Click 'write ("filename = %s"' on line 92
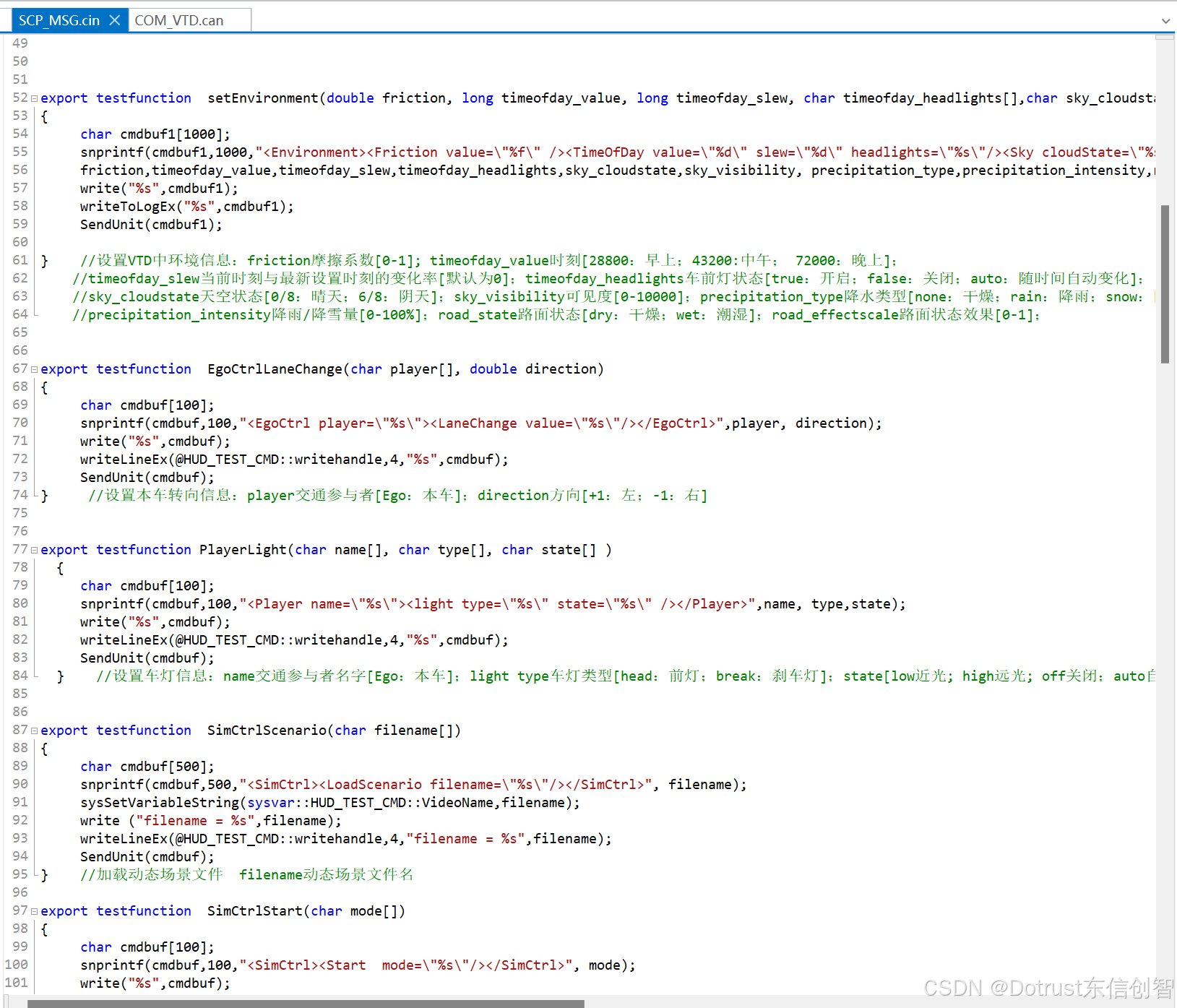The image size is (1177, 1008). click(x=211, y=820)
